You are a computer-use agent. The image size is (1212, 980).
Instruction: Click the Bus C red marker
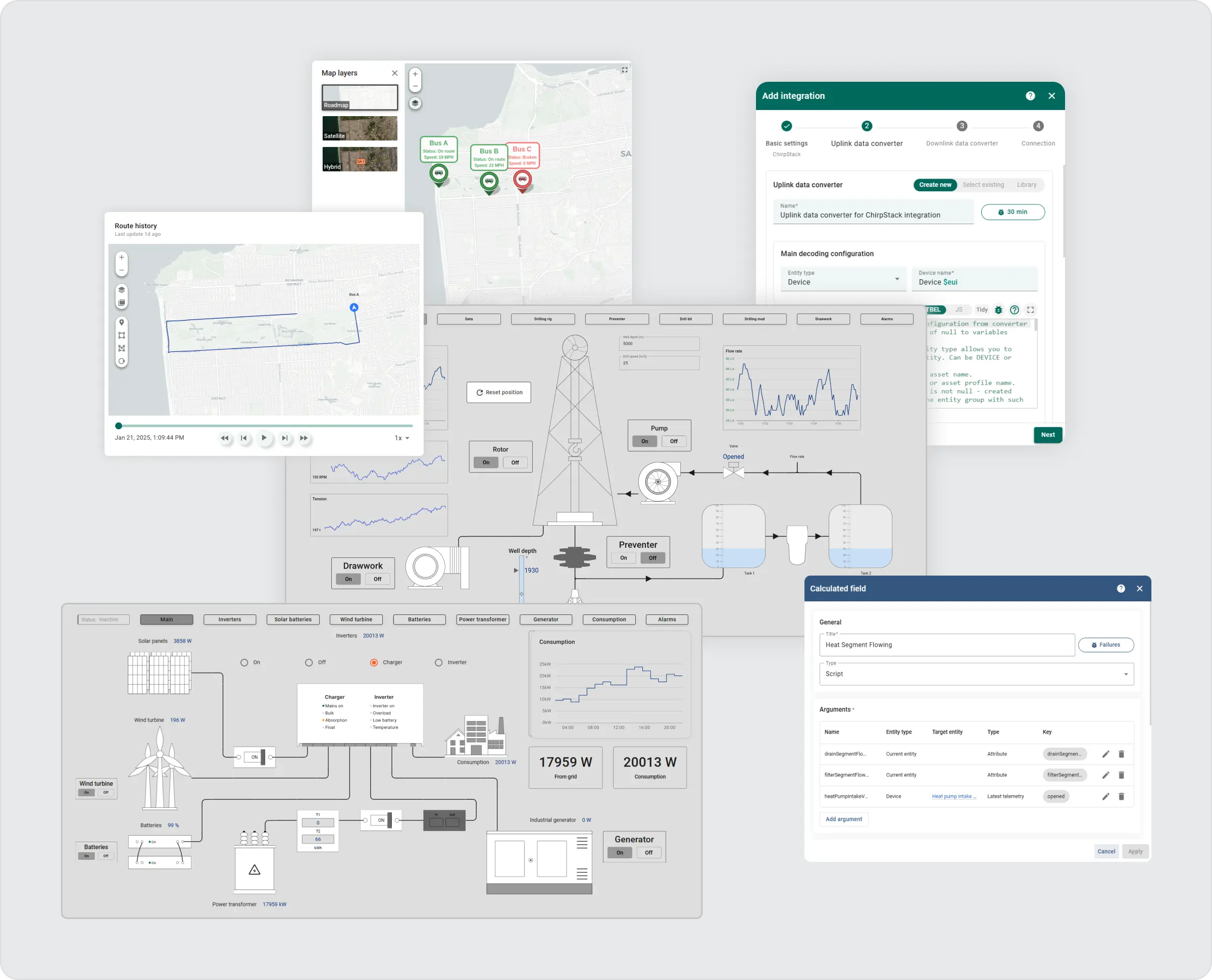coord(522,180)
